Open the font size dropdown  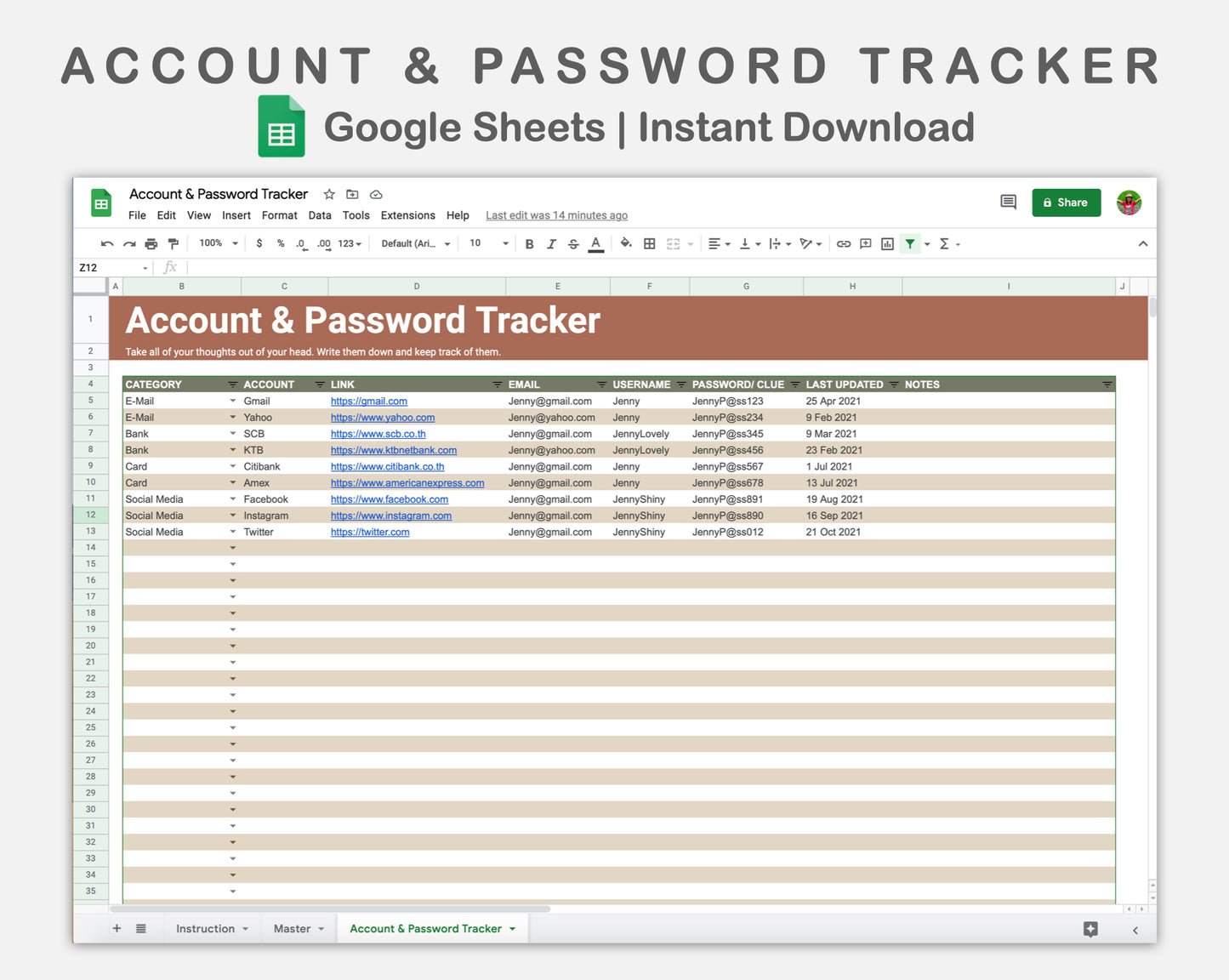coord(486,243)
